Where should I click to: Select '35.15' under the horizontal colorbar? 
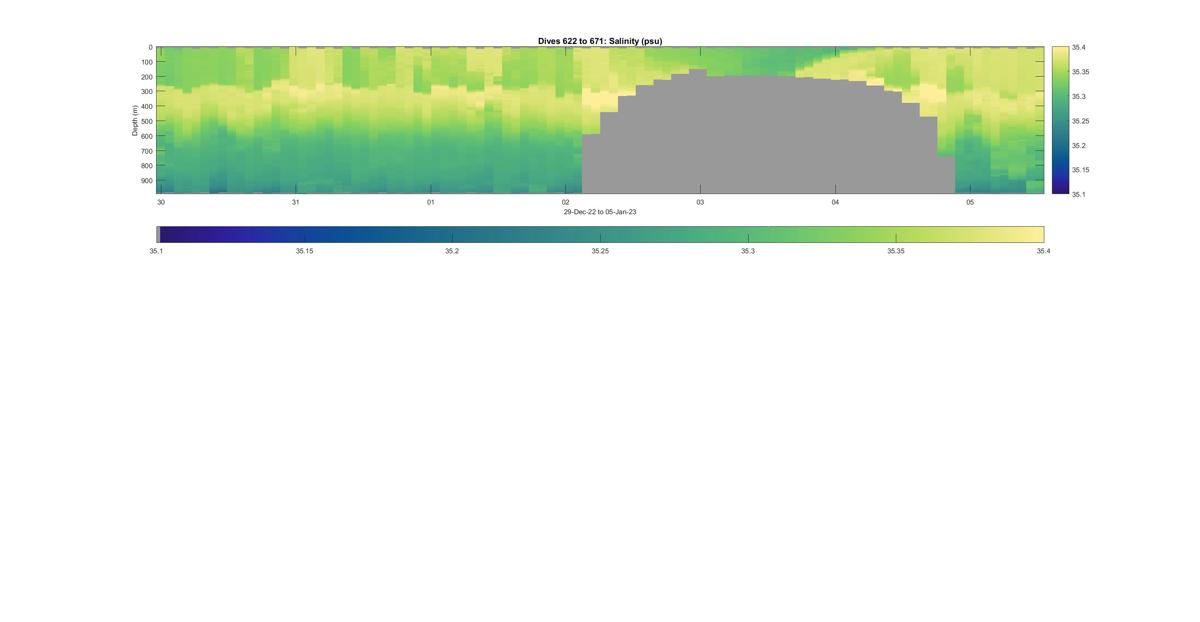[x=304, y=251]
